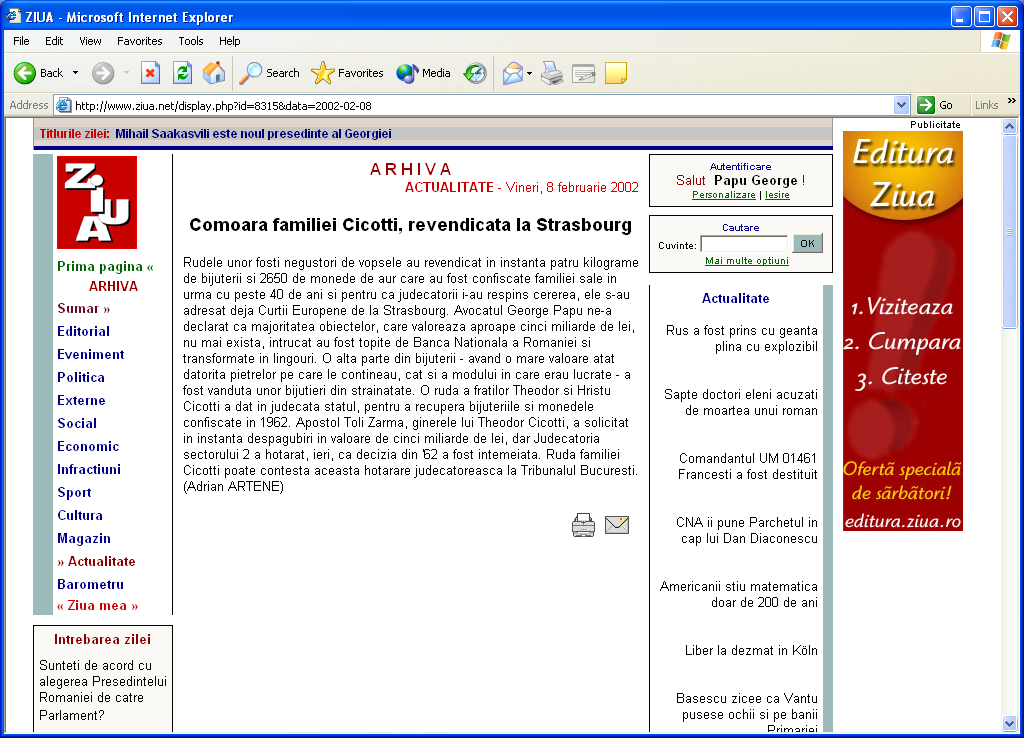The height and width of the screenshot is (738, 1028).
Task: Open 'Liber la dezmat in Köln' article
Action: [751, 650]
